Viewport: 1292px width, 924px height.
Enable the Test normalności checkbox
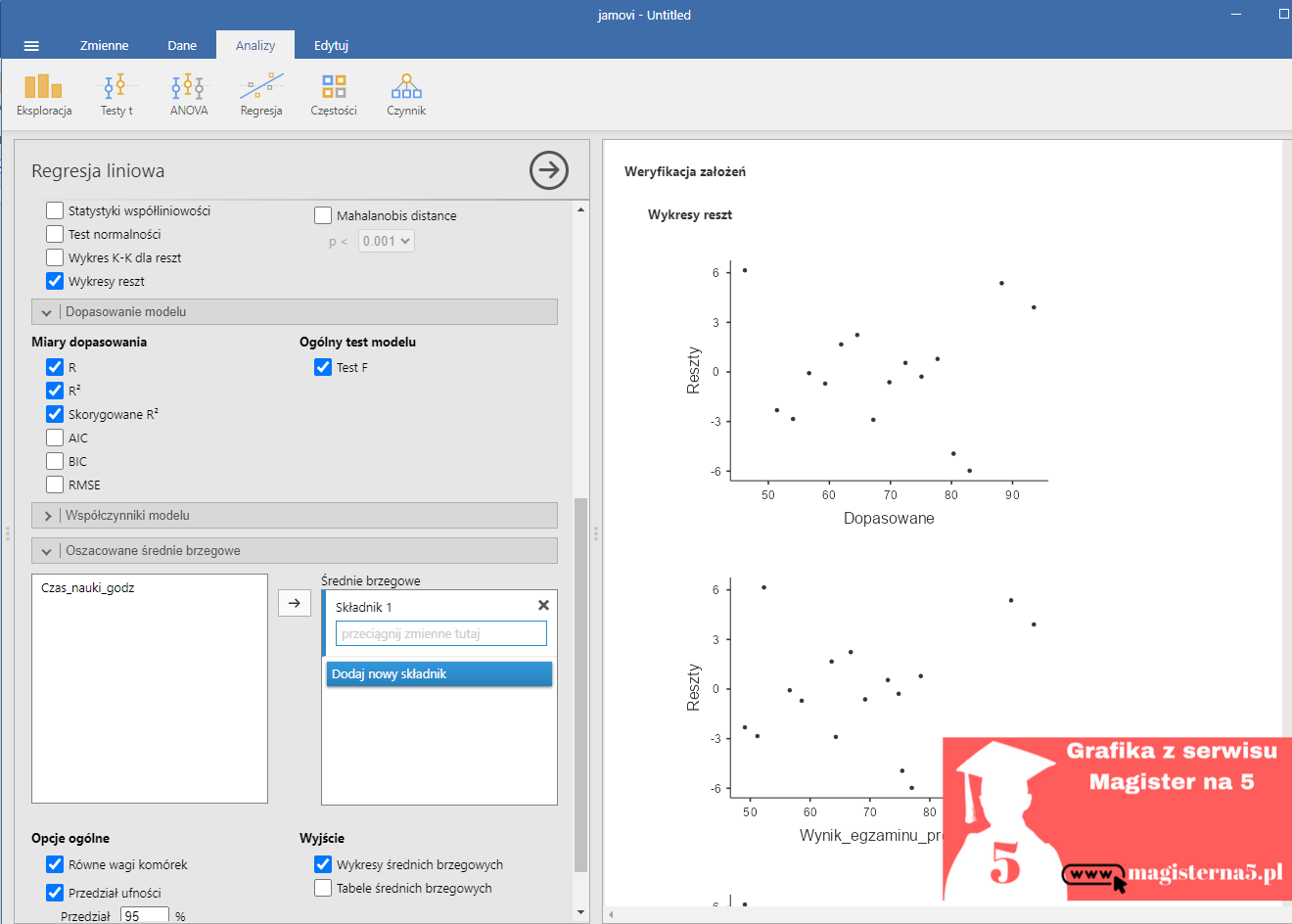pos(55,234)
